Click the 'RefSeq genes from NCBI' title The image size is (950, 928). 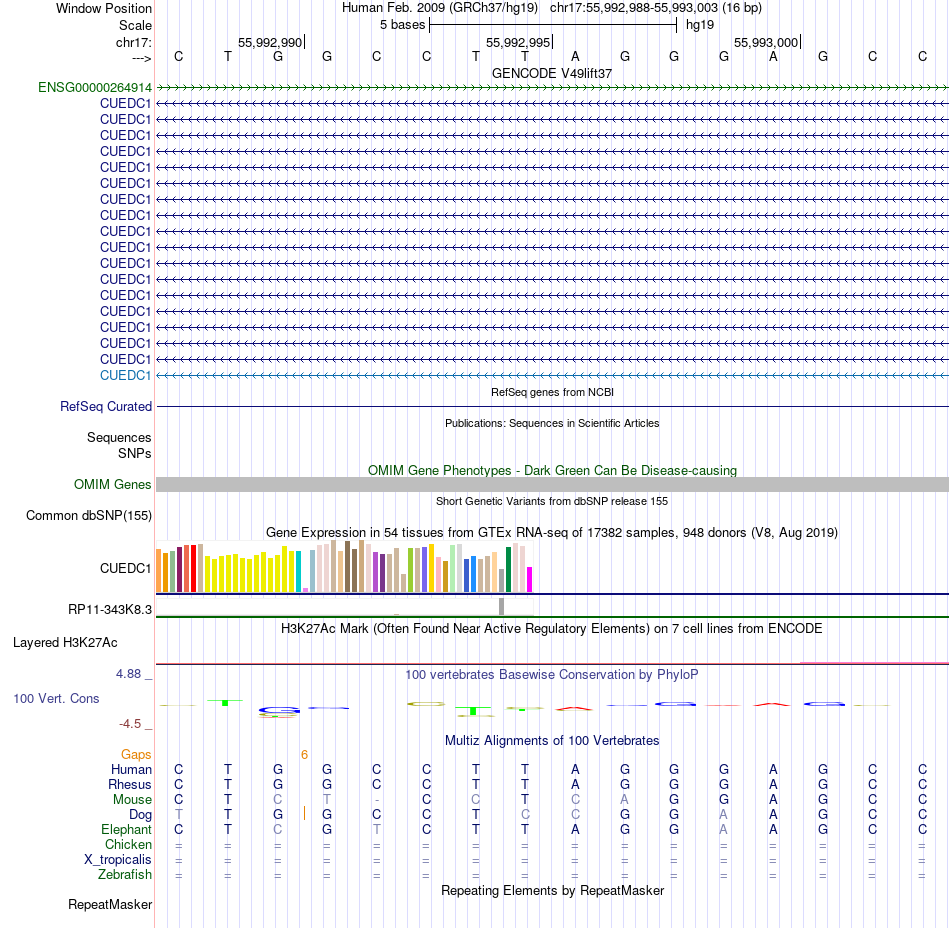(552, 393)
